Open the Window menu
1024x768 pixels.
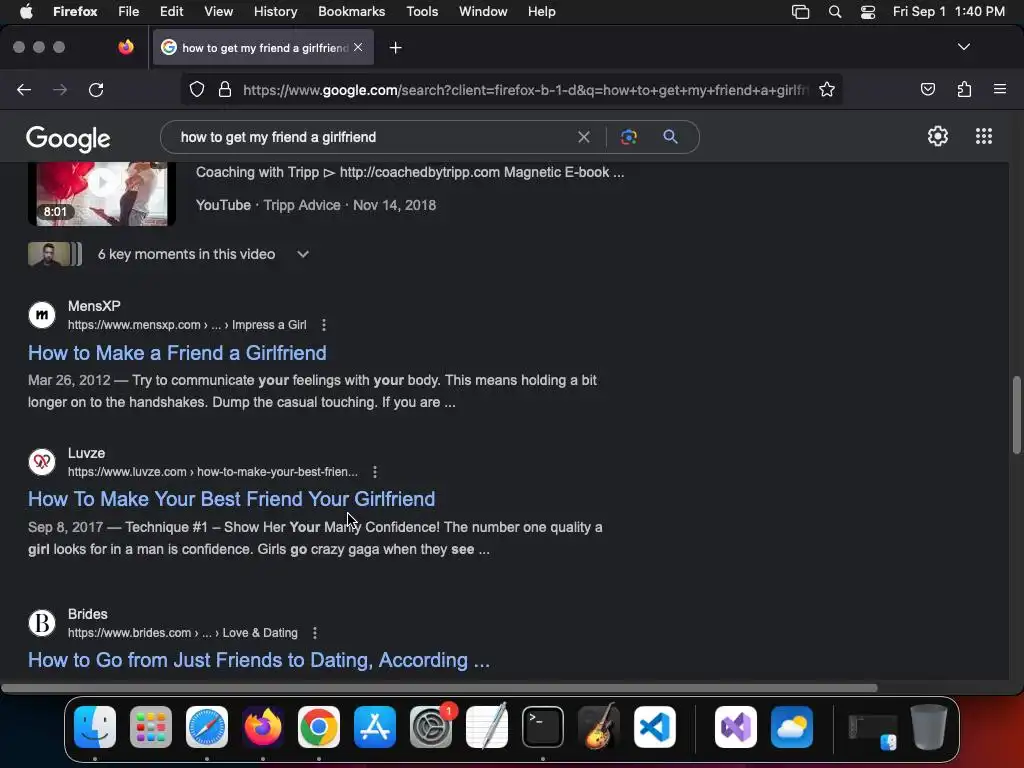pos(483,12)
